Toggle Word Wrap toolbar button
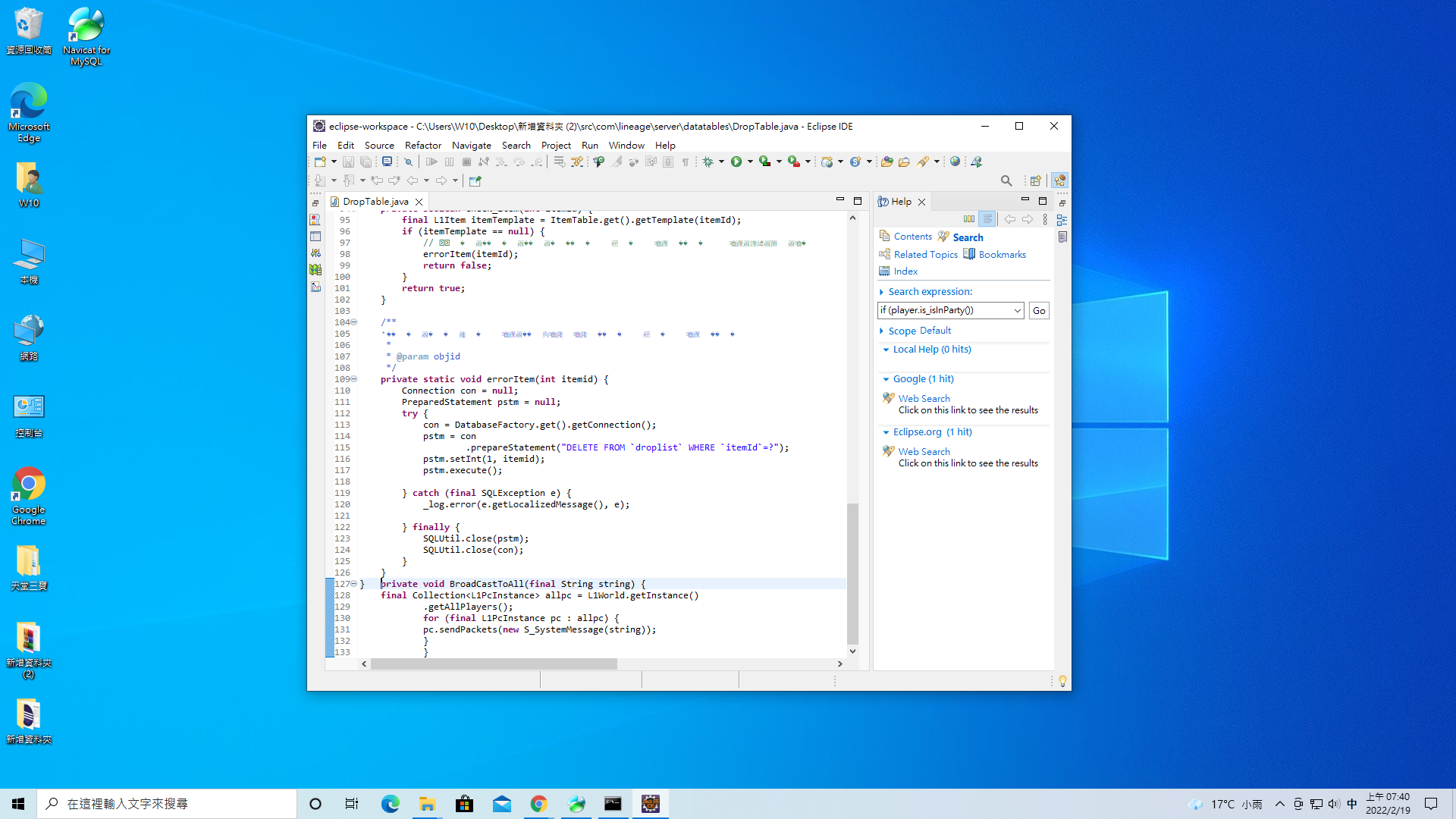The height and width of the screenshot is (819, 1456). [x=651, y=162]
